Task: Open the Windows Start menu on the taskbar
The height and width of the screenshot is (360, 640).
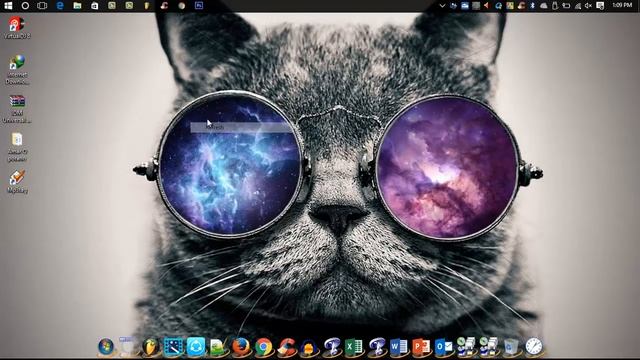Action: 8,6
